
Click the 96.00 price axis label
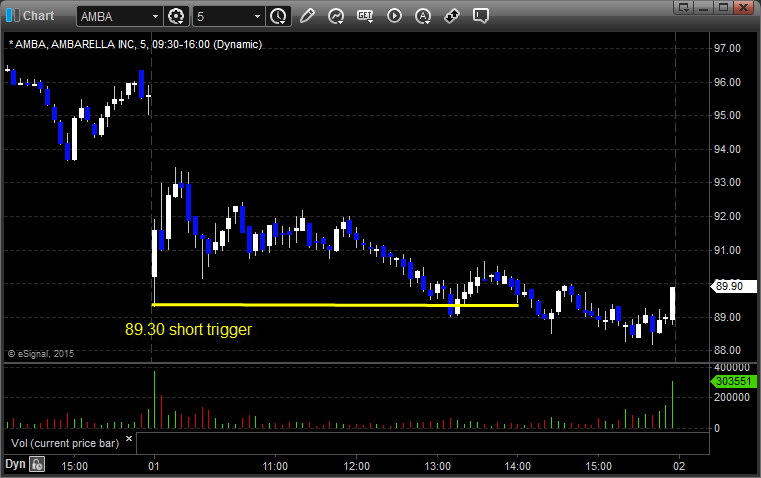pyautogui.click(x=728, y=82)
